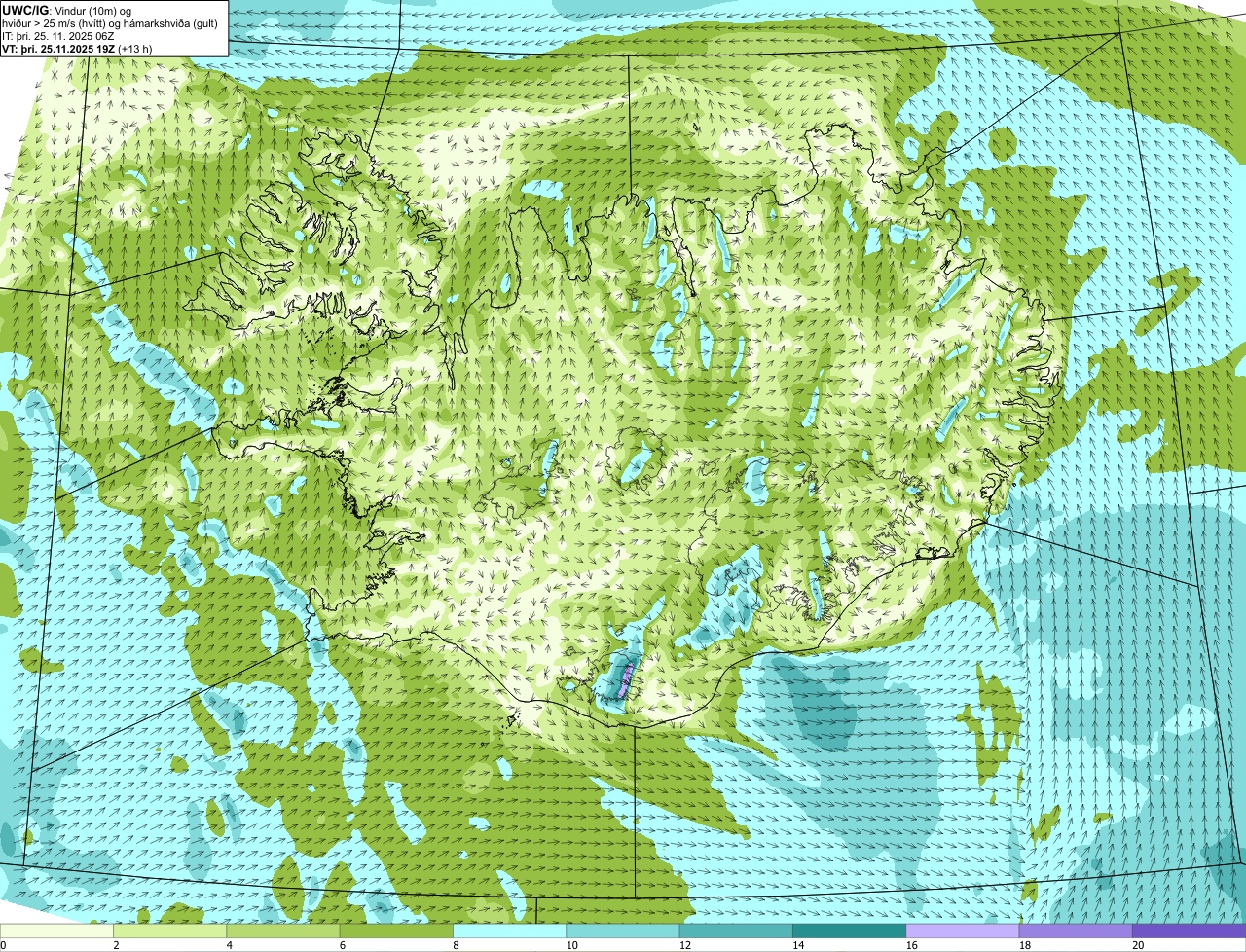
Task: Click the teal 12–14 m/s legend swatch
Action: coord(736,931)
